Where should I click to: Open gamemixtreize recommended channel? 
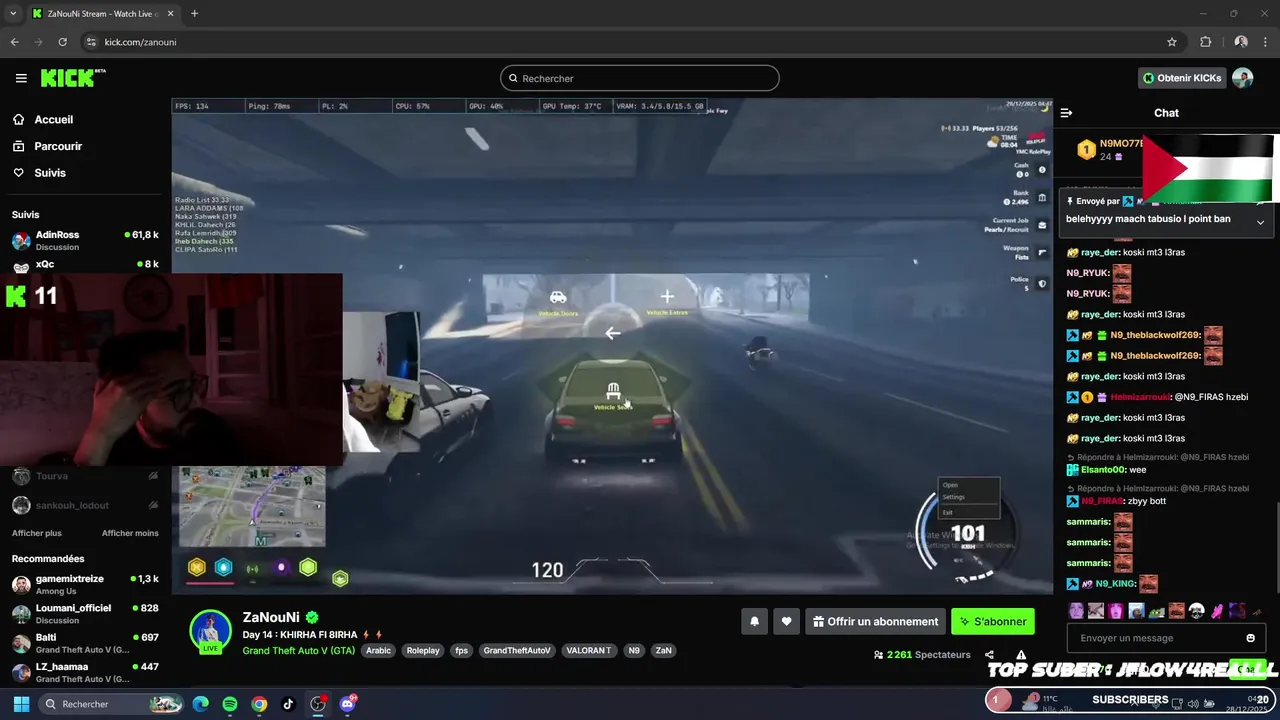(x=85, y=584)
